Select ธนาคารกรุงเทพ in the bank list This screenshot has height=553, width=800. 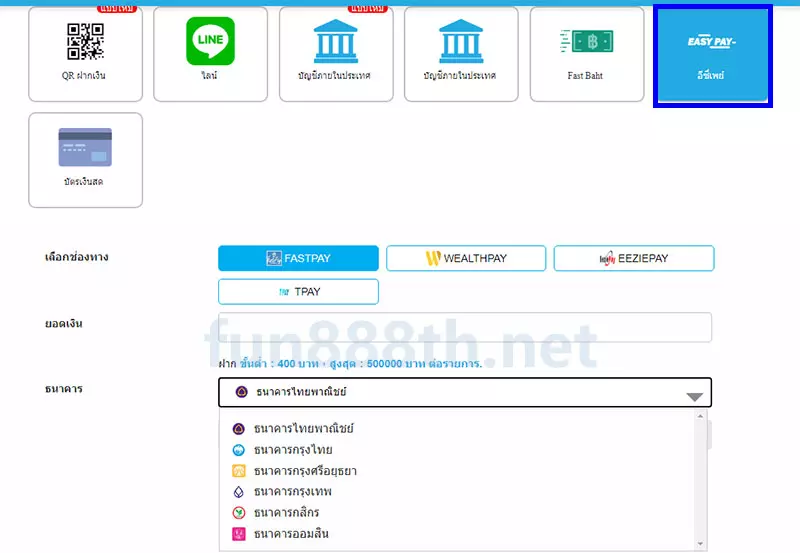pyautogui.click(x=293, y=492)
